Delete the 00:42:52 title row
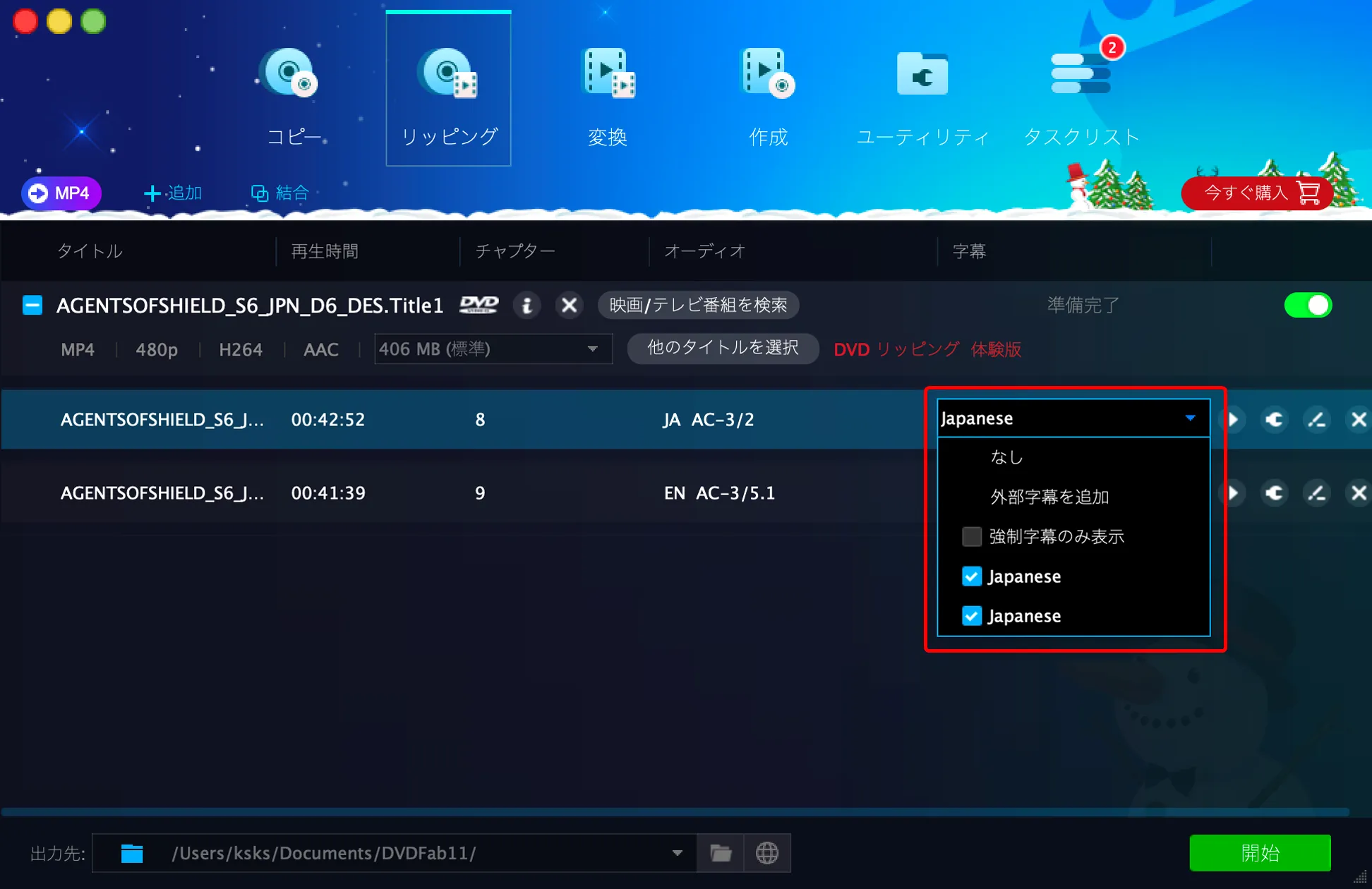The width and height of the screenshot is (1372, 889). (1359, 420)
